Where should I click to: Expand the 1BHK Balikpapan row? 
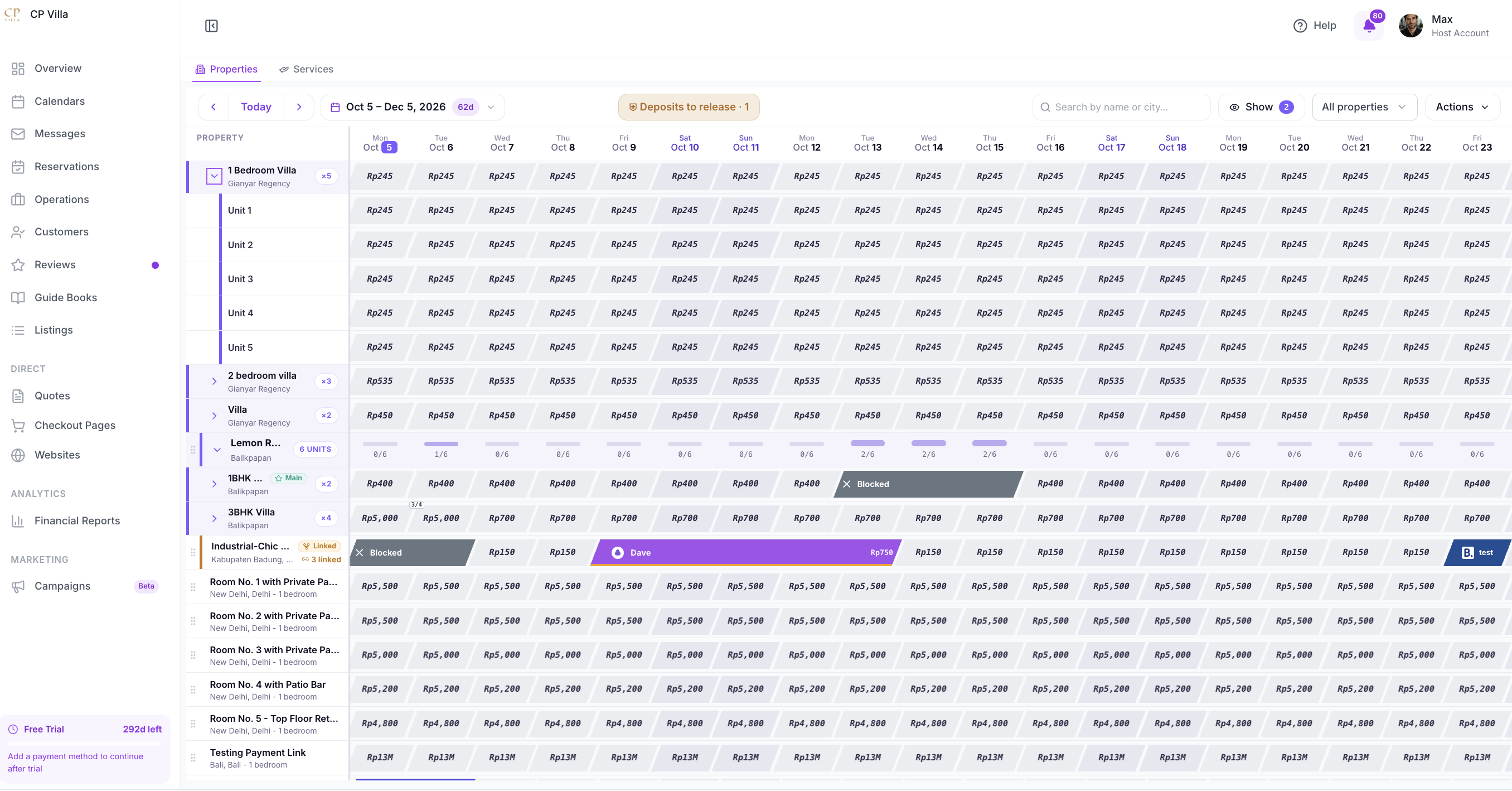[214, 484]
